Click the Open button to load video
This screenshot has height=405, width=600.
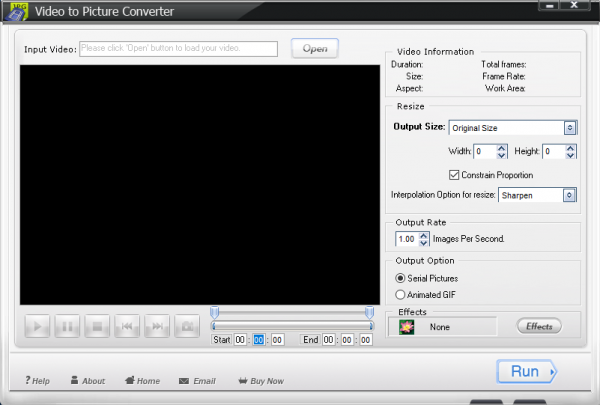pos(315,48)
